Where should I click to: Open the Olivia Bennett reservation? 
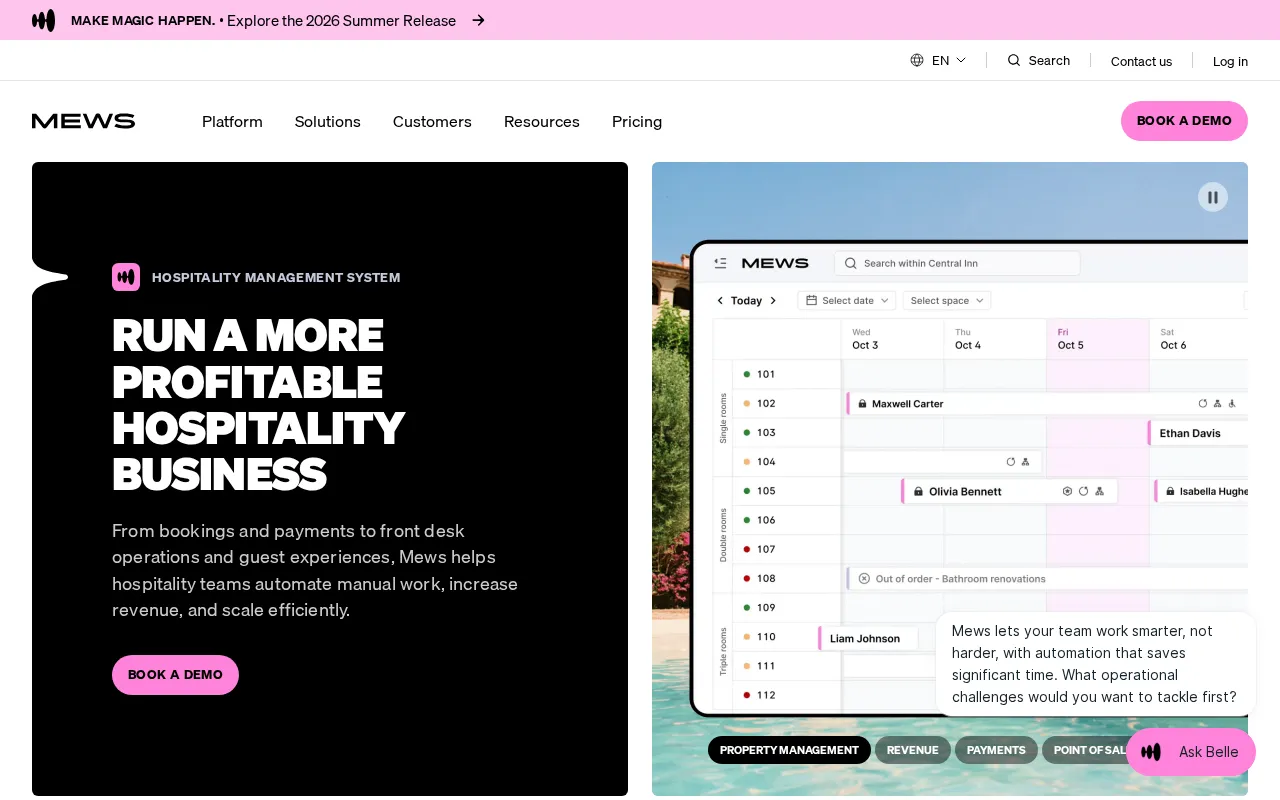1009,491
